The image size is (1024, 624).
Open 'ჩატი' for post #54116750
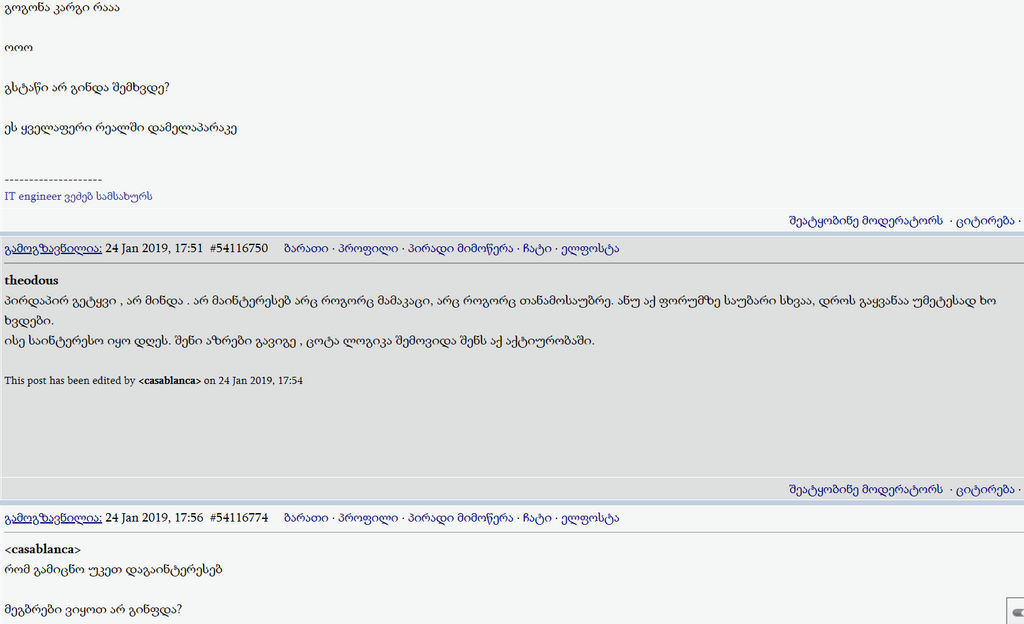tap(537, 249)
